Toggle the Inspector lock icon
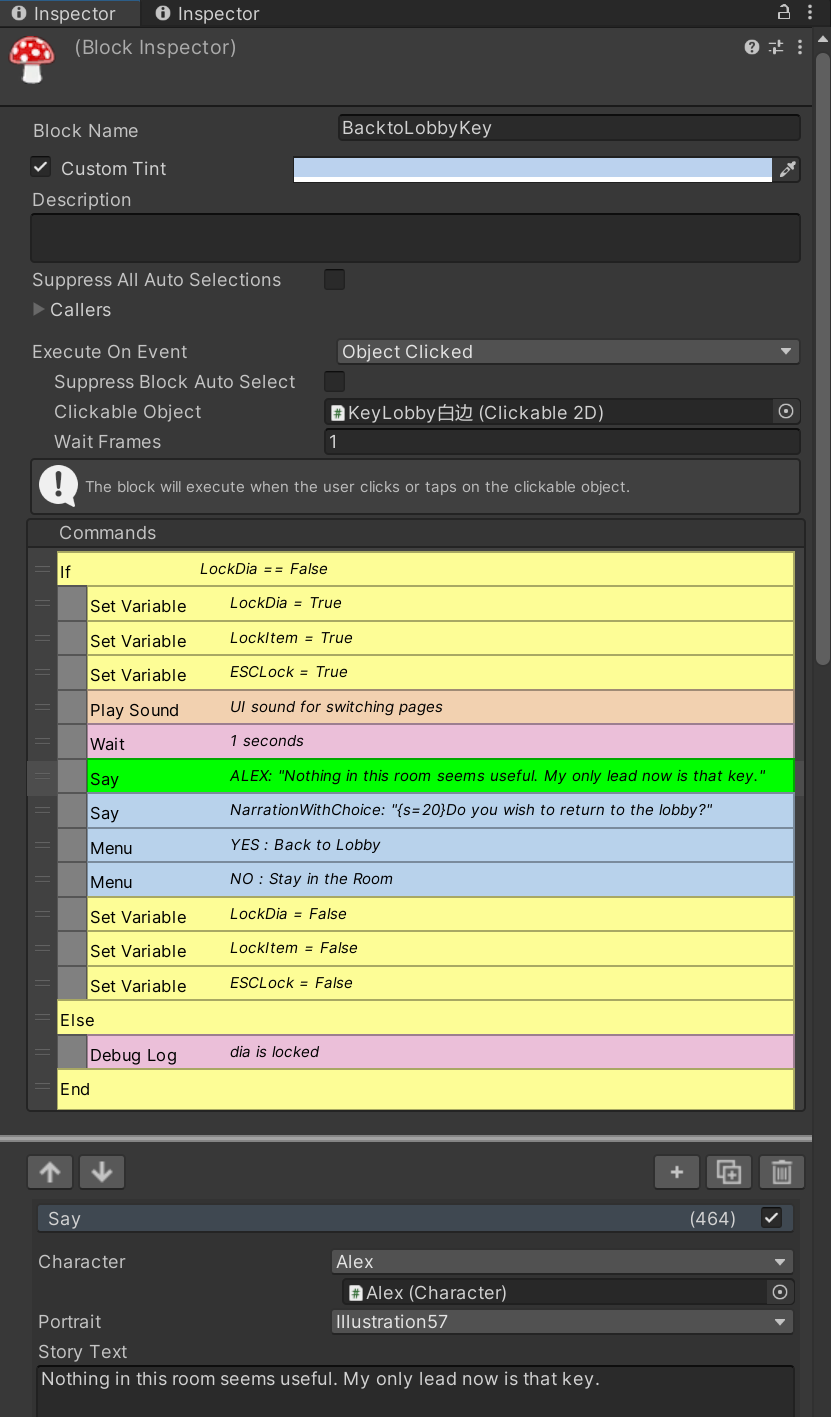The width and height of the screenshot is (831, 1417). tap(784, 12)
